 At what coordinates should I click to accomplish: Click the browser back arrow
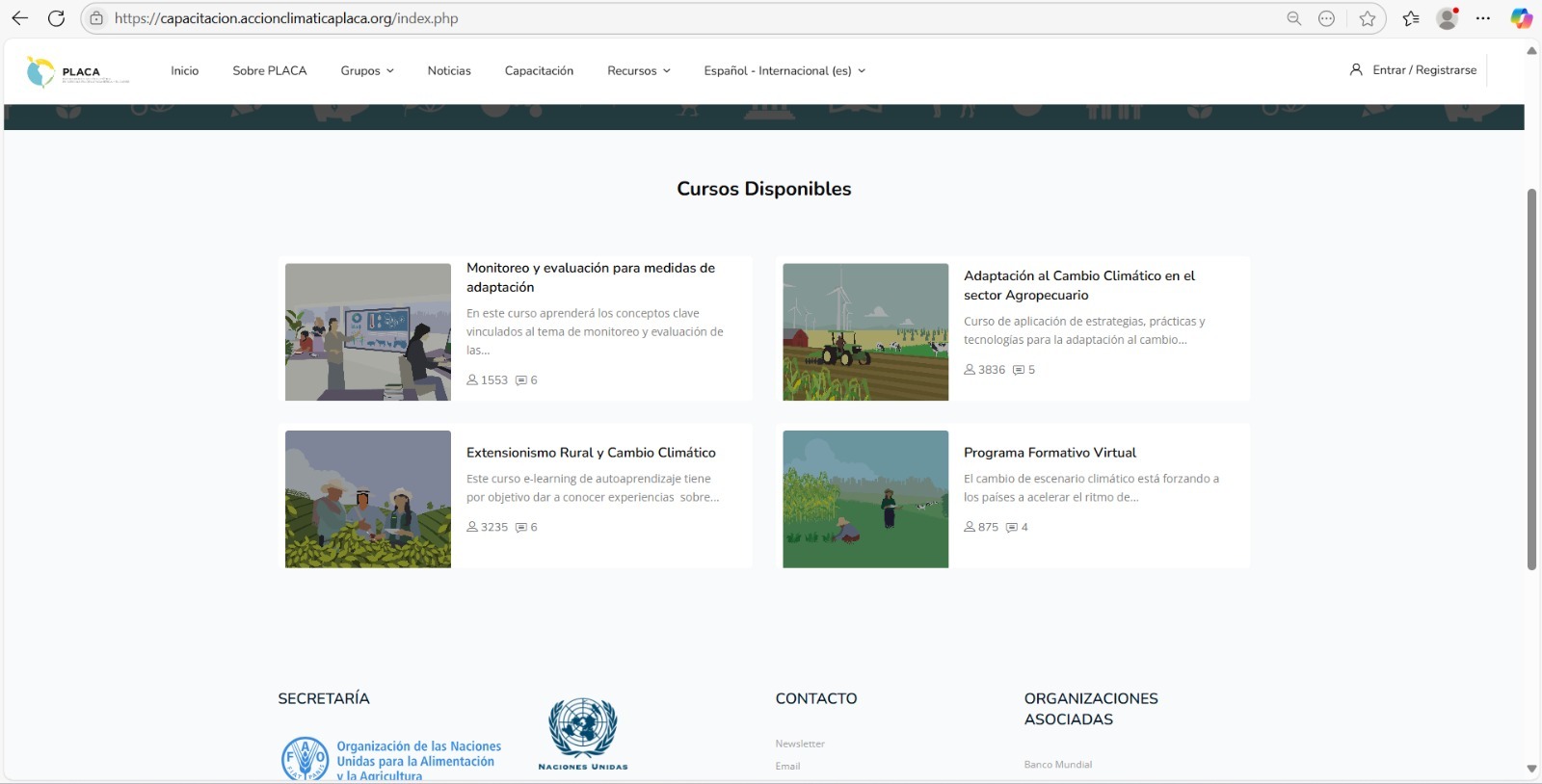(19, 18)
